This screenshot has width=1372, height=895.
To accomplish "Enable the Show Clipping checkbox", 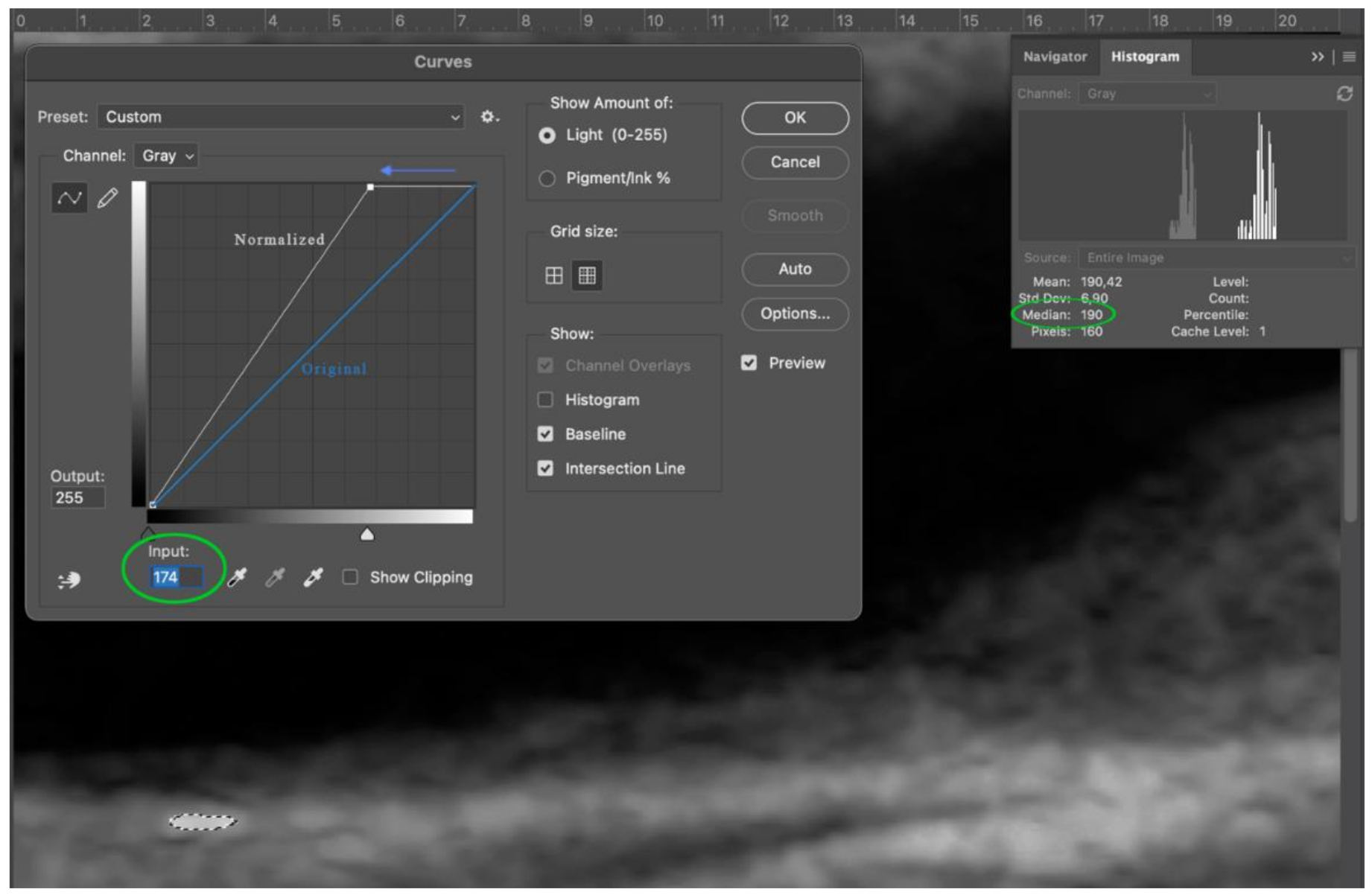I will click(350, 577).
